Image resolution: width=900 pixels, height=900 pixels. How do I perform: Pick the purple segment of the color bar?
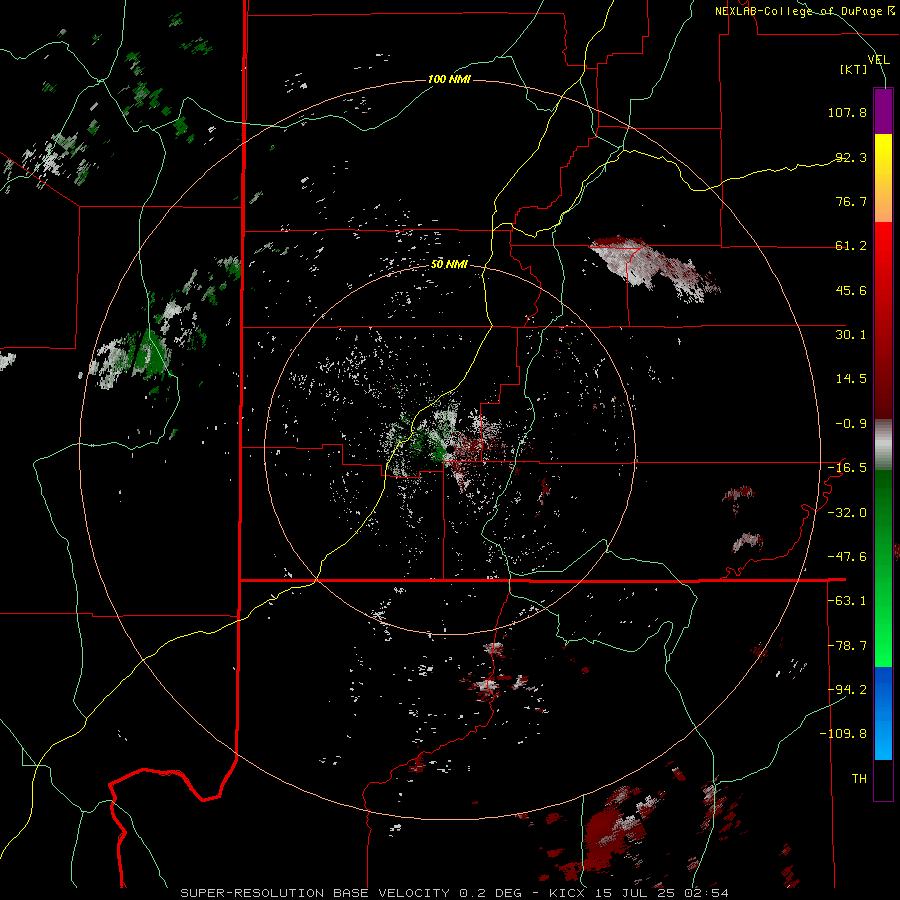[883, 111]
